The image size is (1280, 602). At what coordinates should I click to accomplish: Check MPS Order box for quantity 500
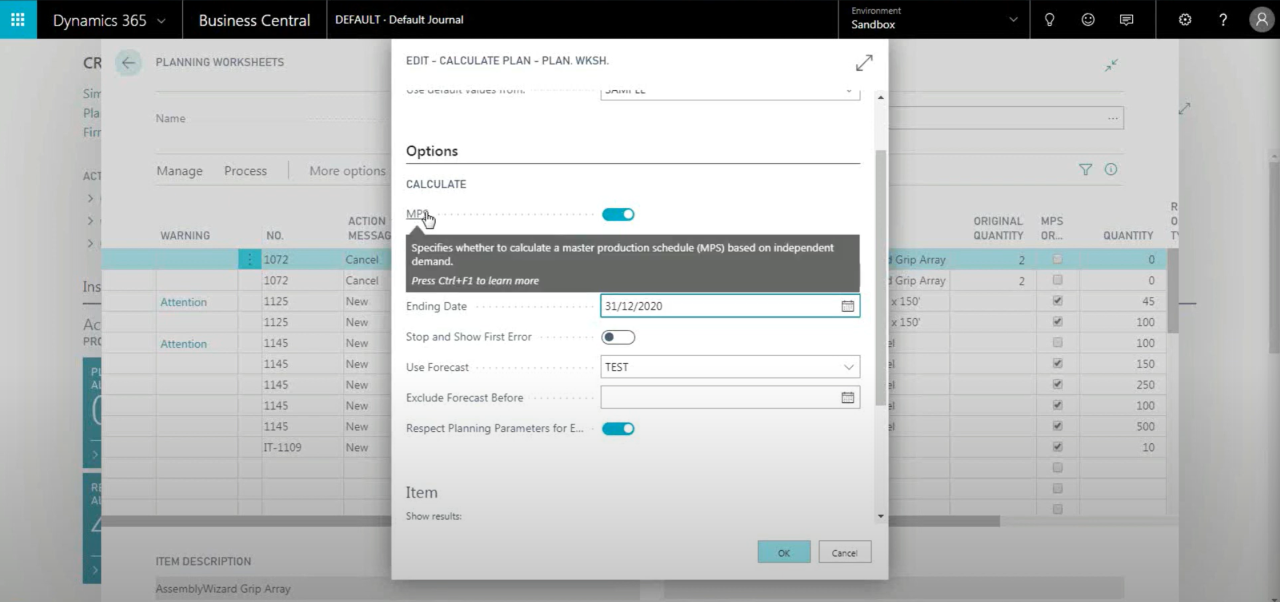coord(1058,426)
